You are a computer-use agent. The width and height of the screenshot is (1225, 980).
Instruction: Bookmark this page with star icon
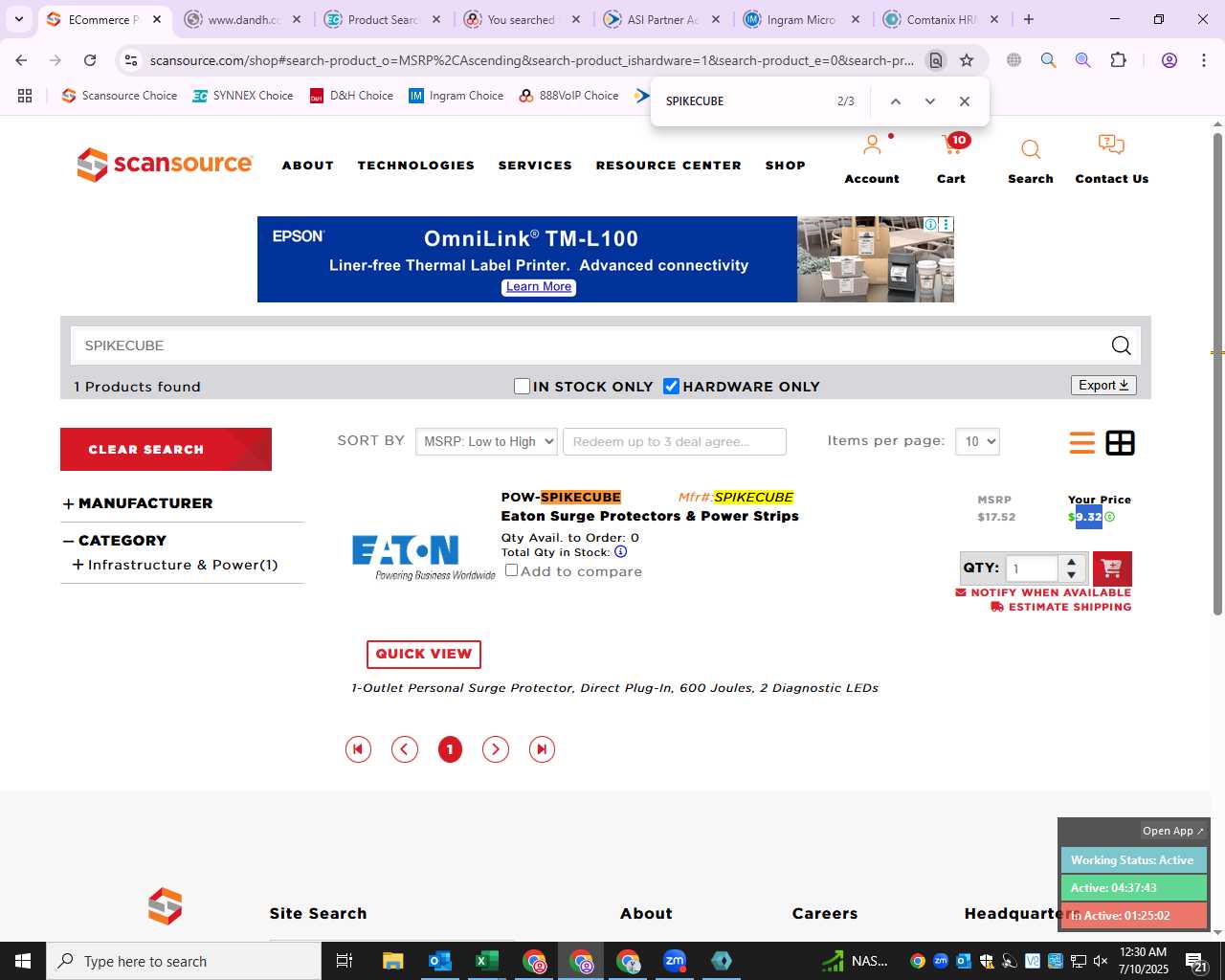coord(967,60)
